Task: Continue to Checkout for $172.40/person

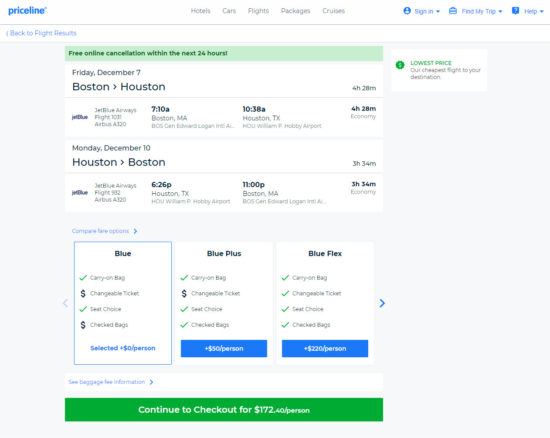Action: click(x=224, y=410)
